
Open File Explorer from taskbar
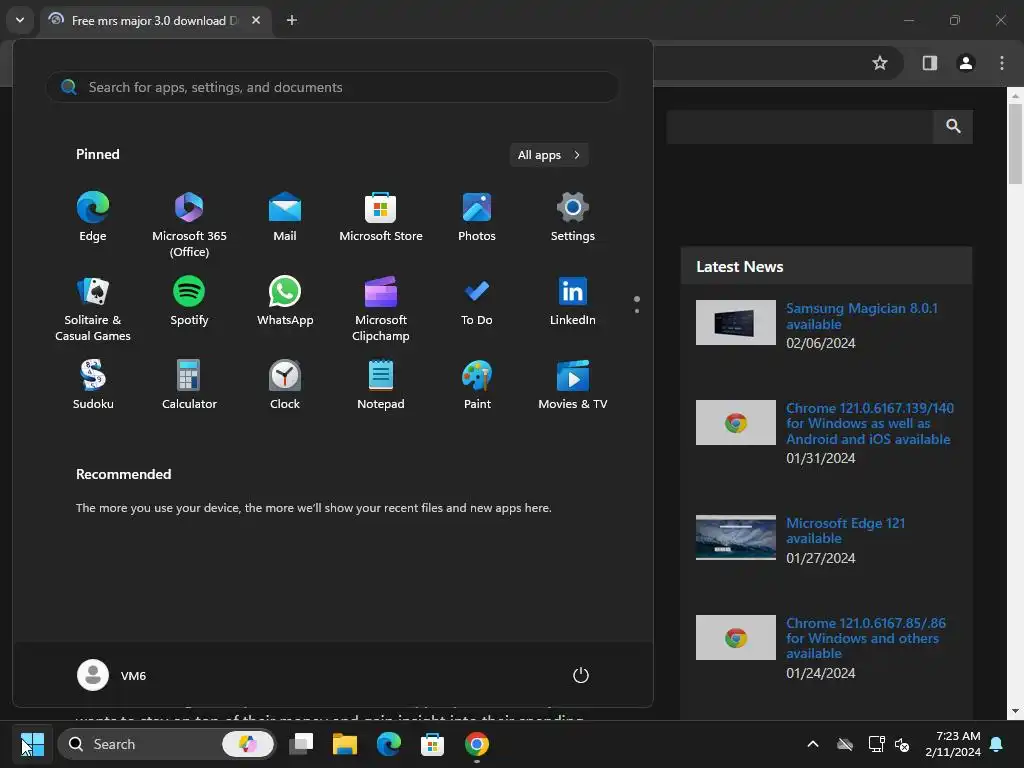[x=345, y=744]
